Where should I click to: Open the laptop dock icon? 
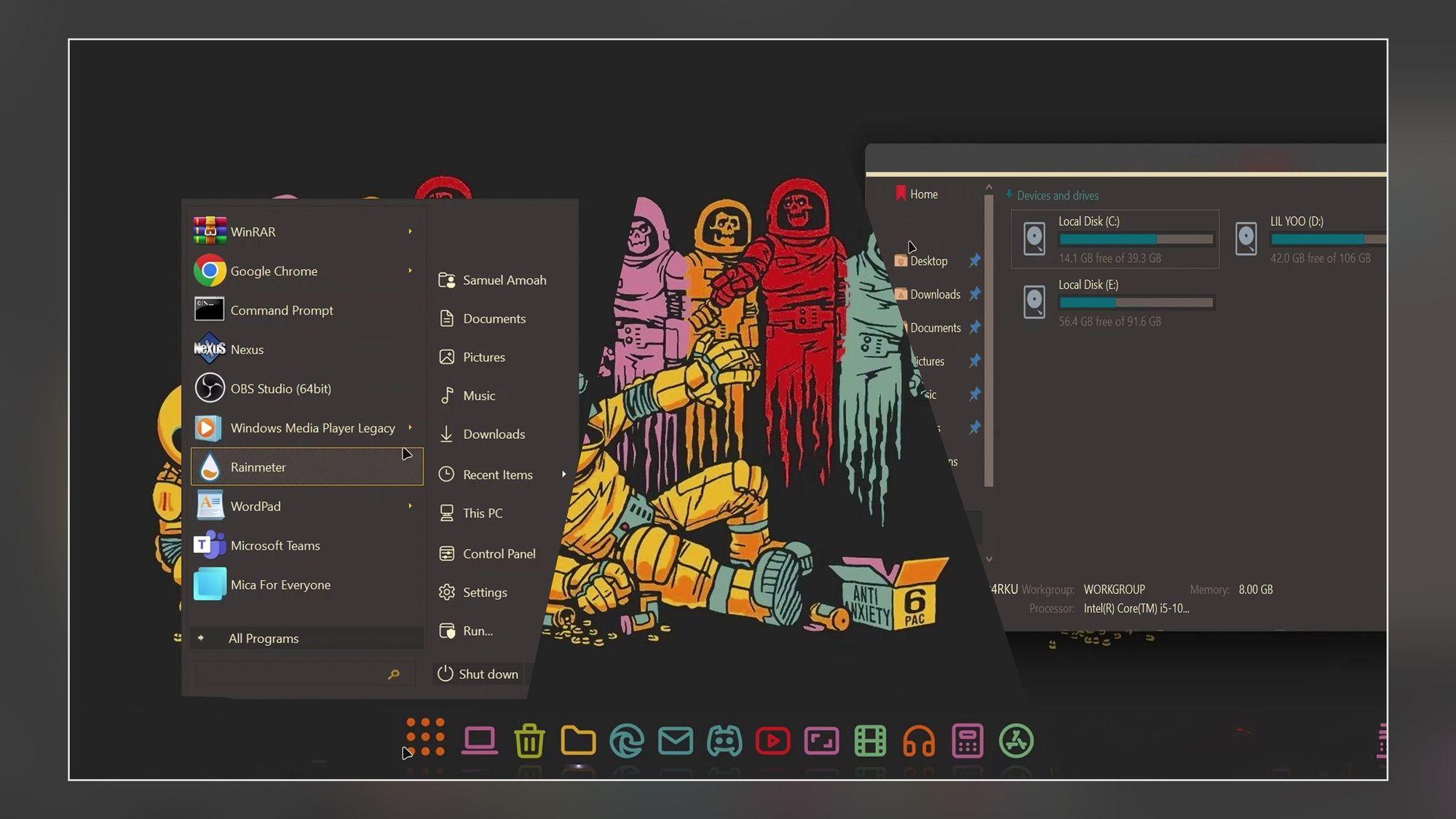pos(480,740)
